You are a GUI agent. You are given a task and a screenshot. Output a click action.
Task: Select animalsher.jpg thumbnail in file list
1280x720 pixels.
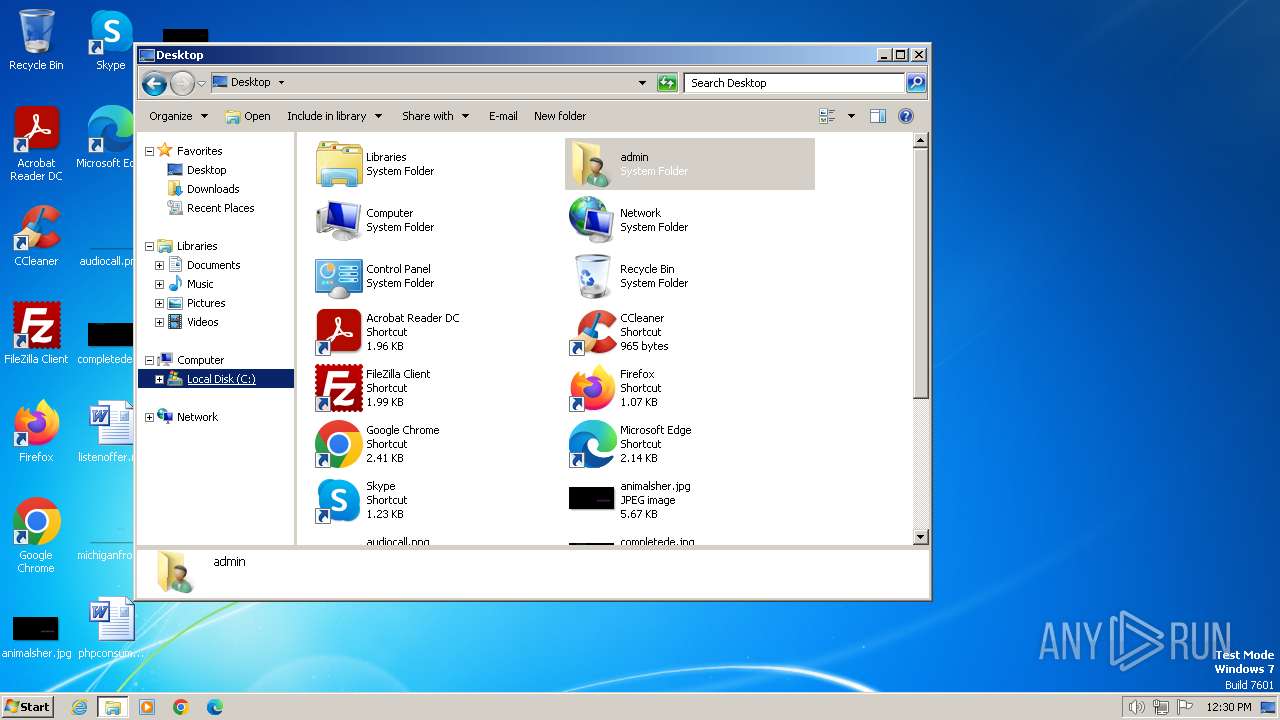click(592, 498)
